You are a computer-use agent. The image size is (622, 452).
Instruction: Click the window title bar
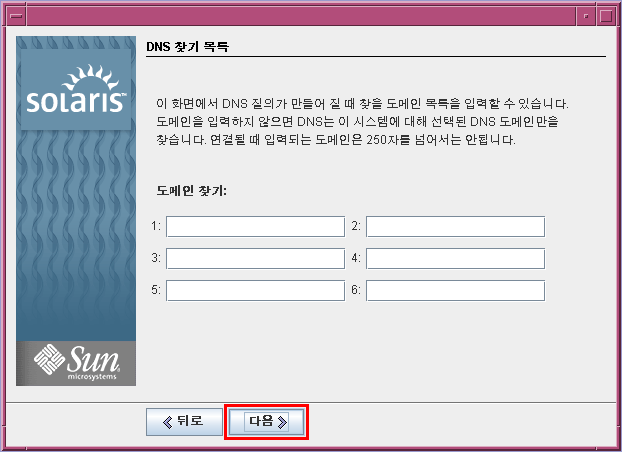click(x=301, y=16)
